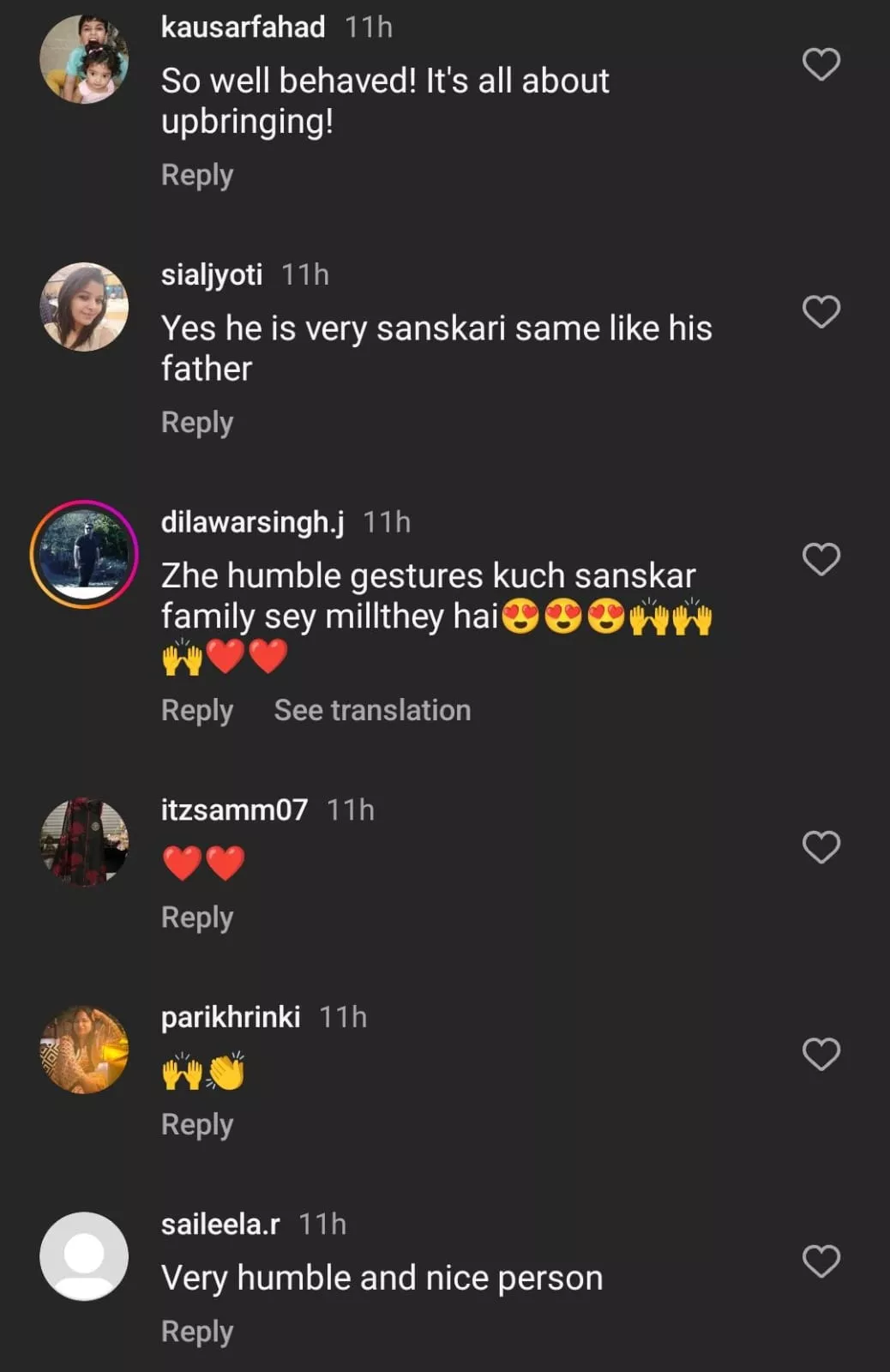Open username parikhrinki
The image size is (890, 1372).
231,1017
